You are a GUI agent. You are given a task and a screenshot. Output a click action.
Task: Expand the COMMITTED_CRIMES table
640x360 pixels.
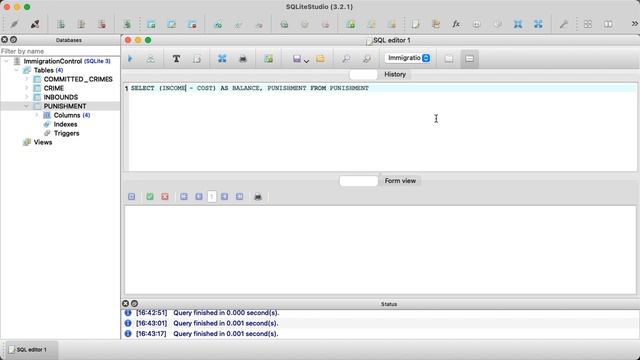27,79
